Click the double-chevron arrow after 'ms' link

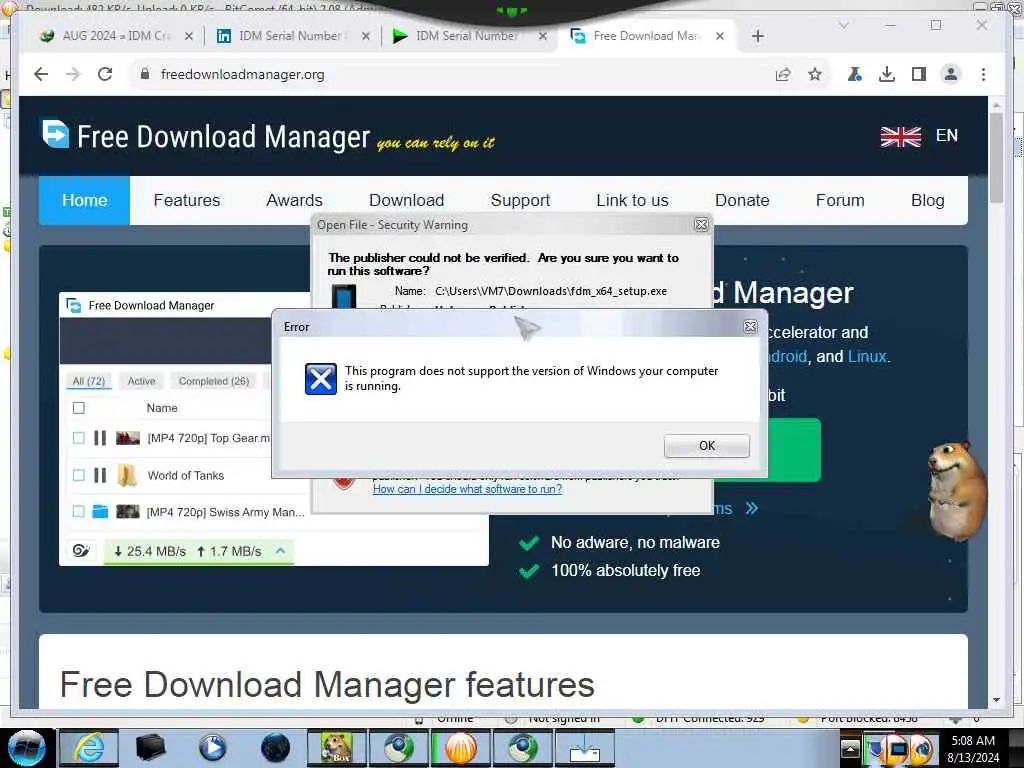tap(752, 508)
